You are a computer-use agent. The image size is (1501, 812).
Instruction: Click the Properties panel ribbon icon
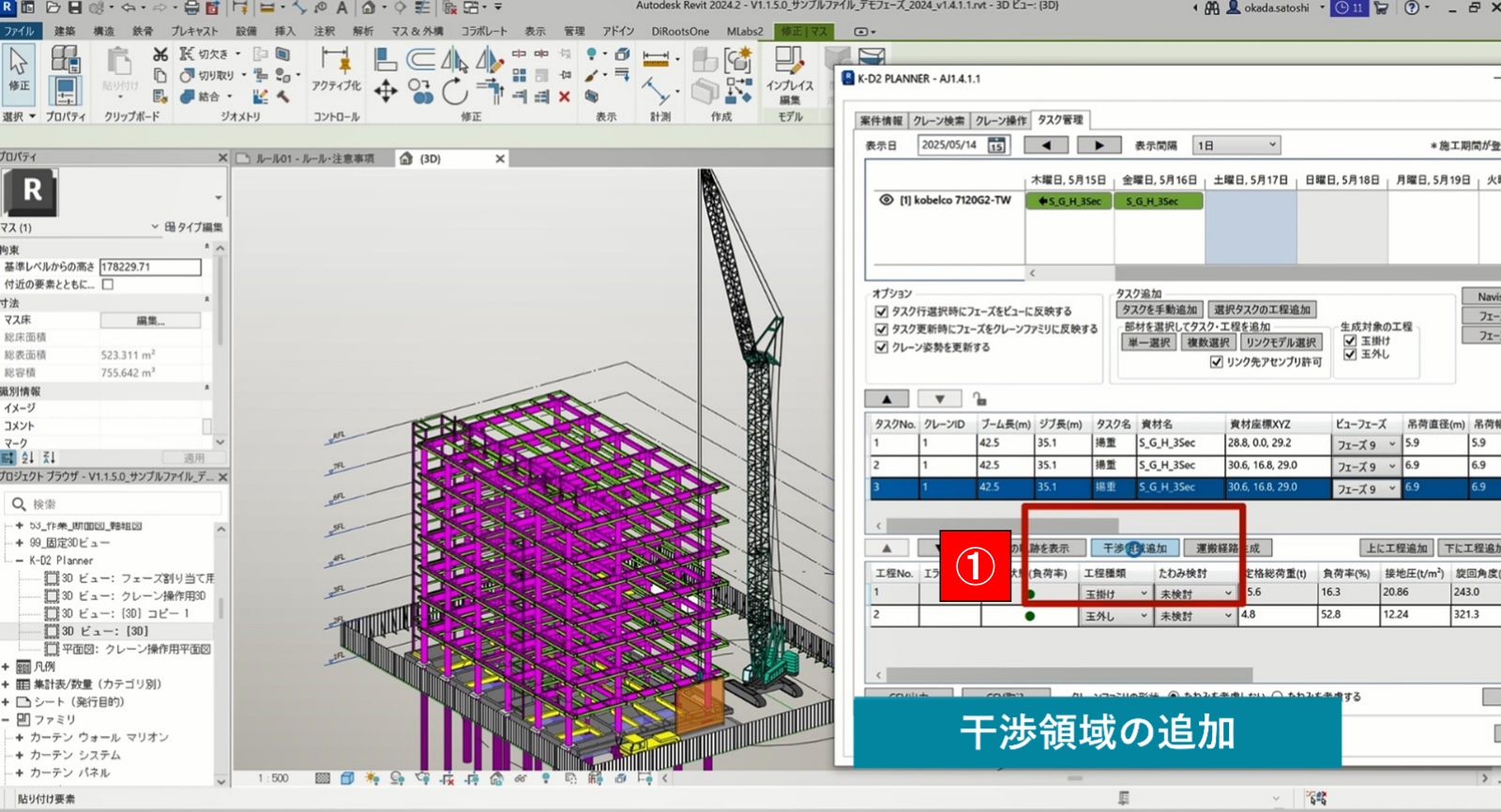coord(65,92)
